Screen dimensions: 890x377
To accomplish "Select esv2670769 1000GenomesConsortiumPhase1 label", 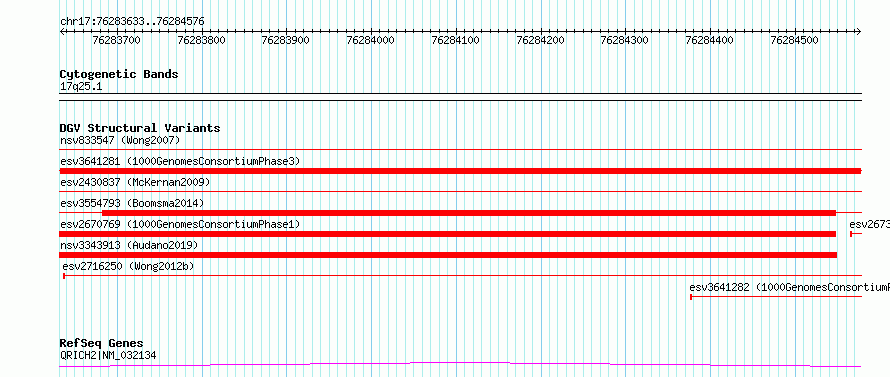I will point(180,224).
